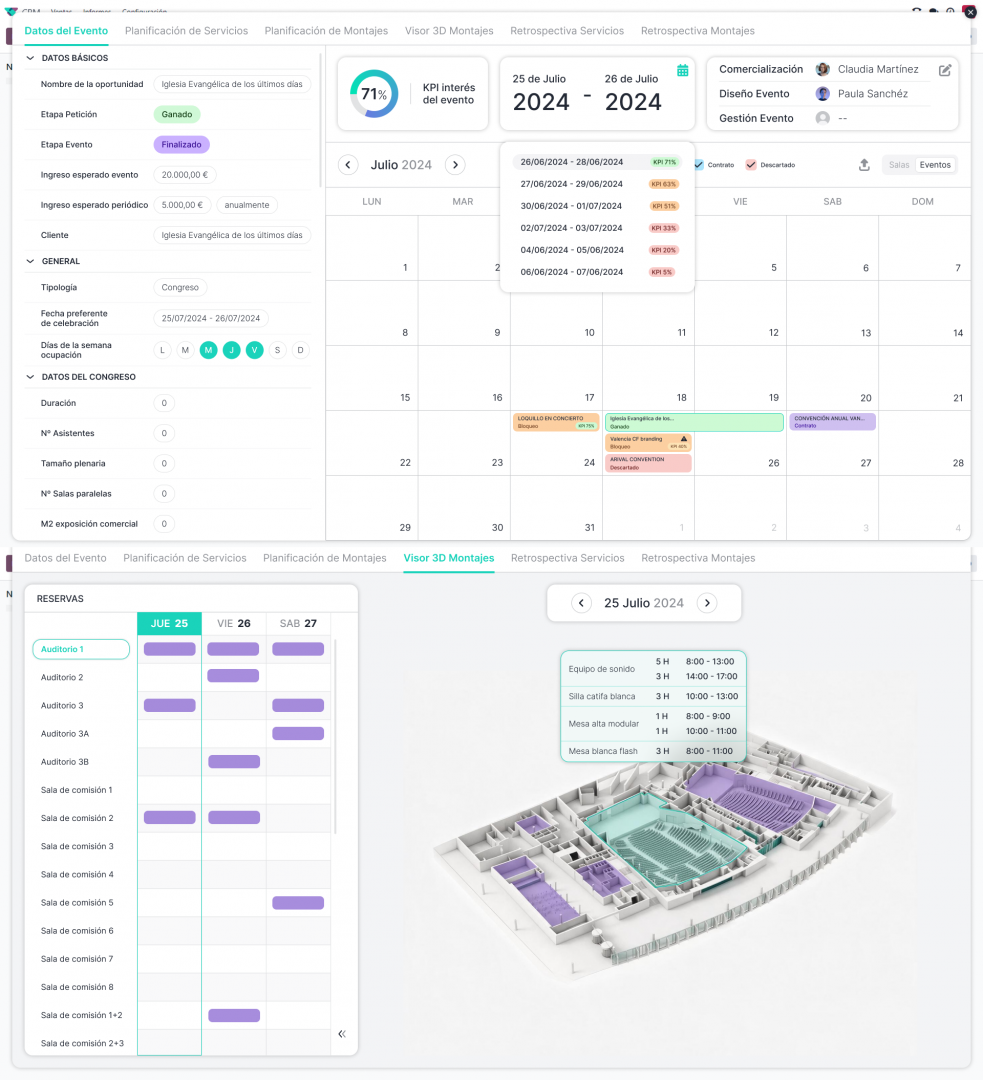Click the export upload icon

pos(864,165)
